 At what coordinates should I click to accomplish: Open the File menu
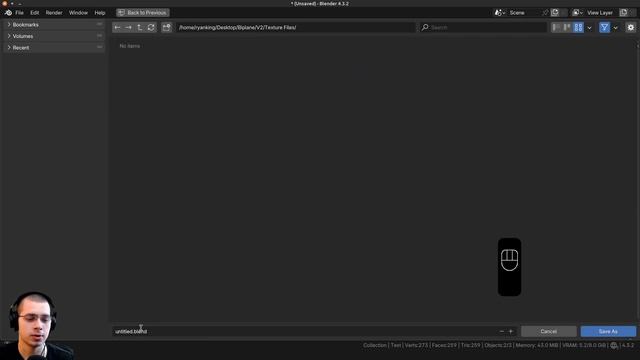point(19,13)
